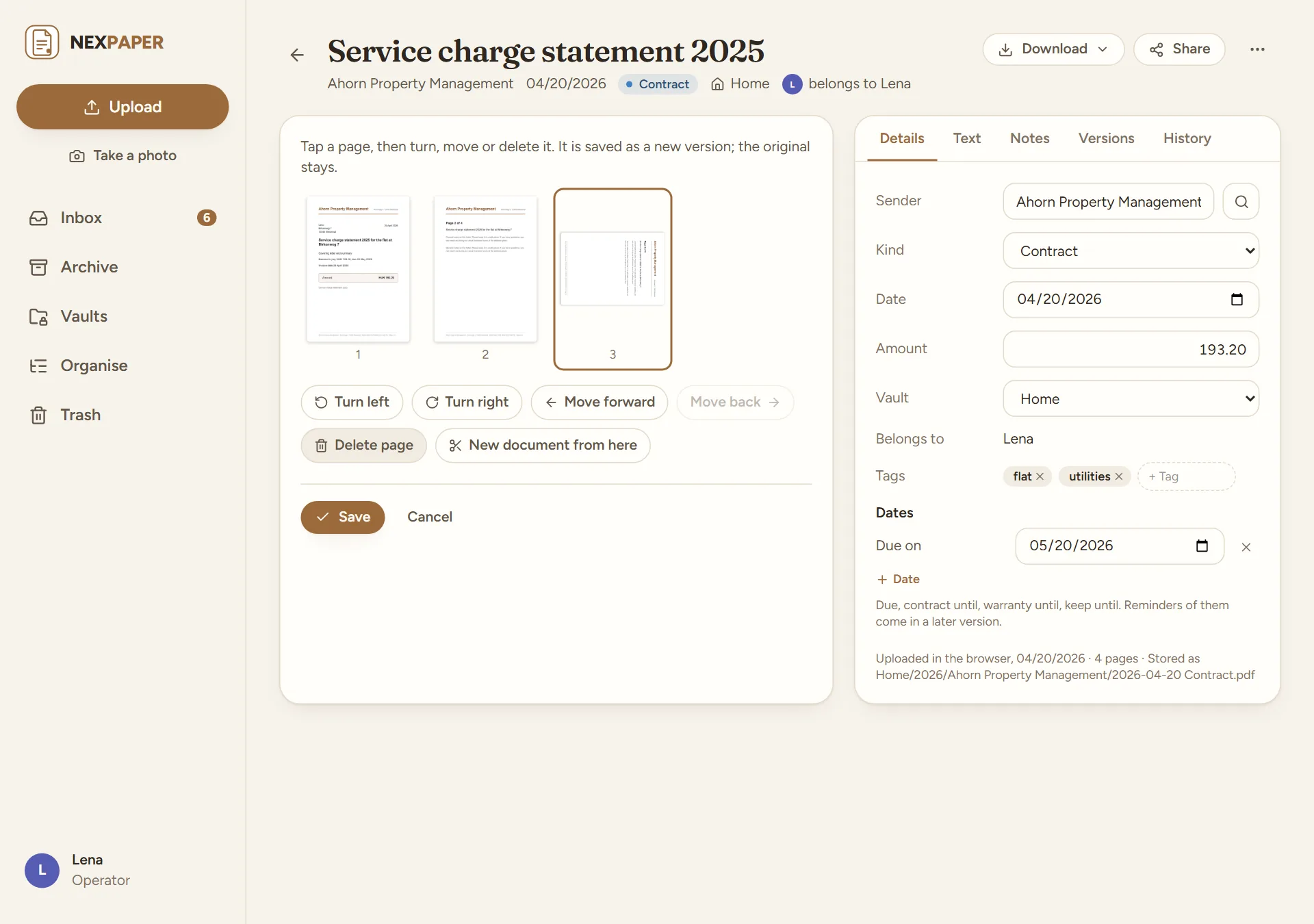
Task: Open the Date field calendar picker
Action: 1237,300
